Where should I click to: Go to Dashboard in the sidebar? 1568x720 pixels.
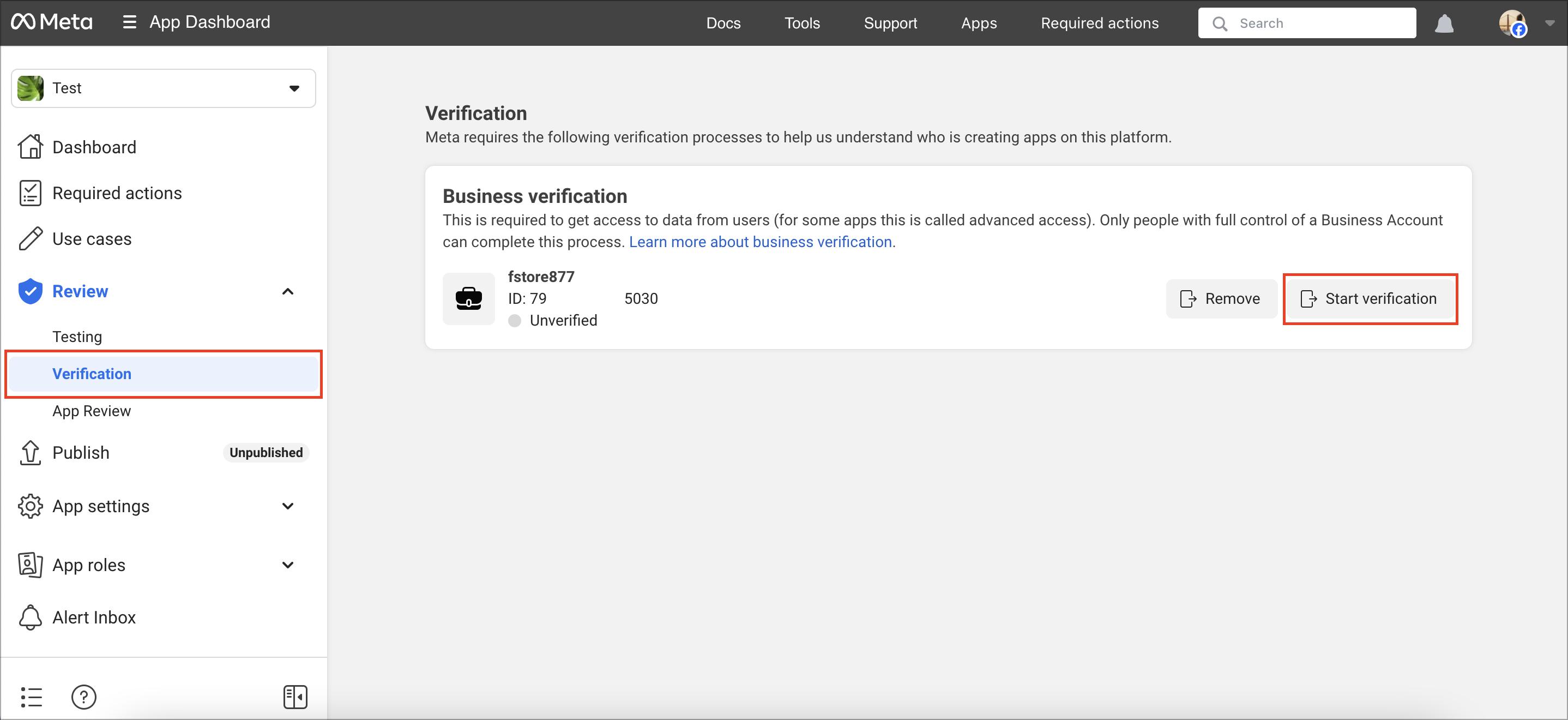94,147
